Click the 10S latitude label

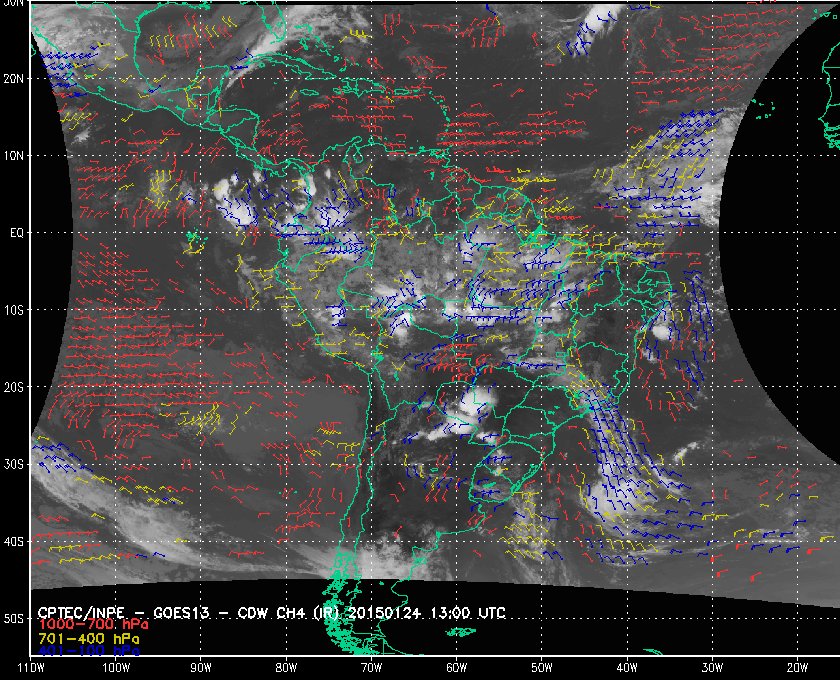click(13, 310)
